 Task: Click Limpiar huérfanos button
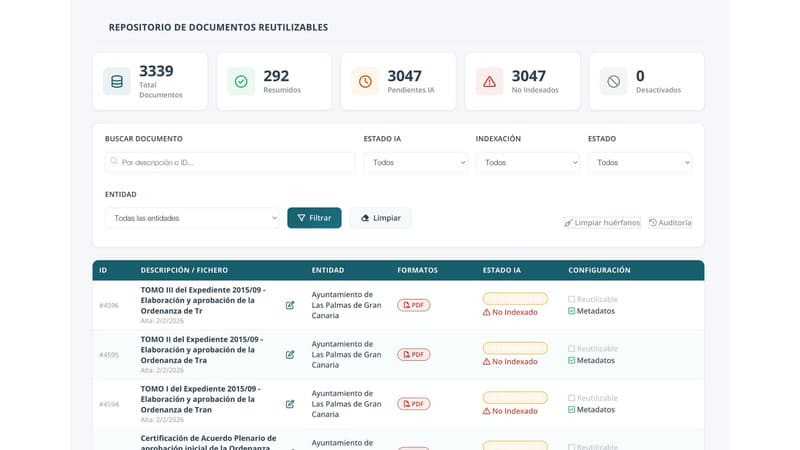(602, 222)
